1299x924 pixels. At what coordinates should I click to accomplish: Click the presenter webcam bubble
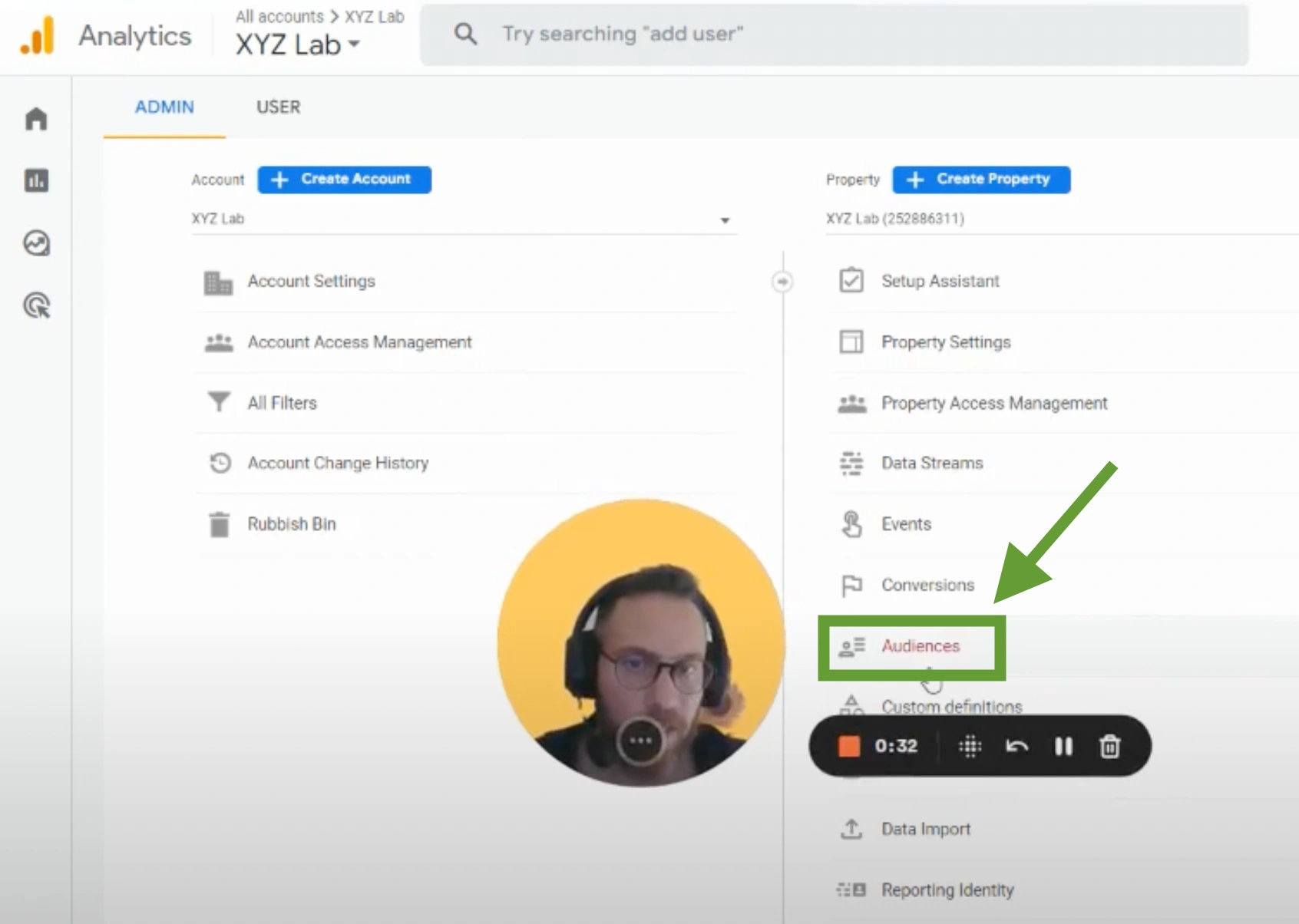[x=641, y=642]
